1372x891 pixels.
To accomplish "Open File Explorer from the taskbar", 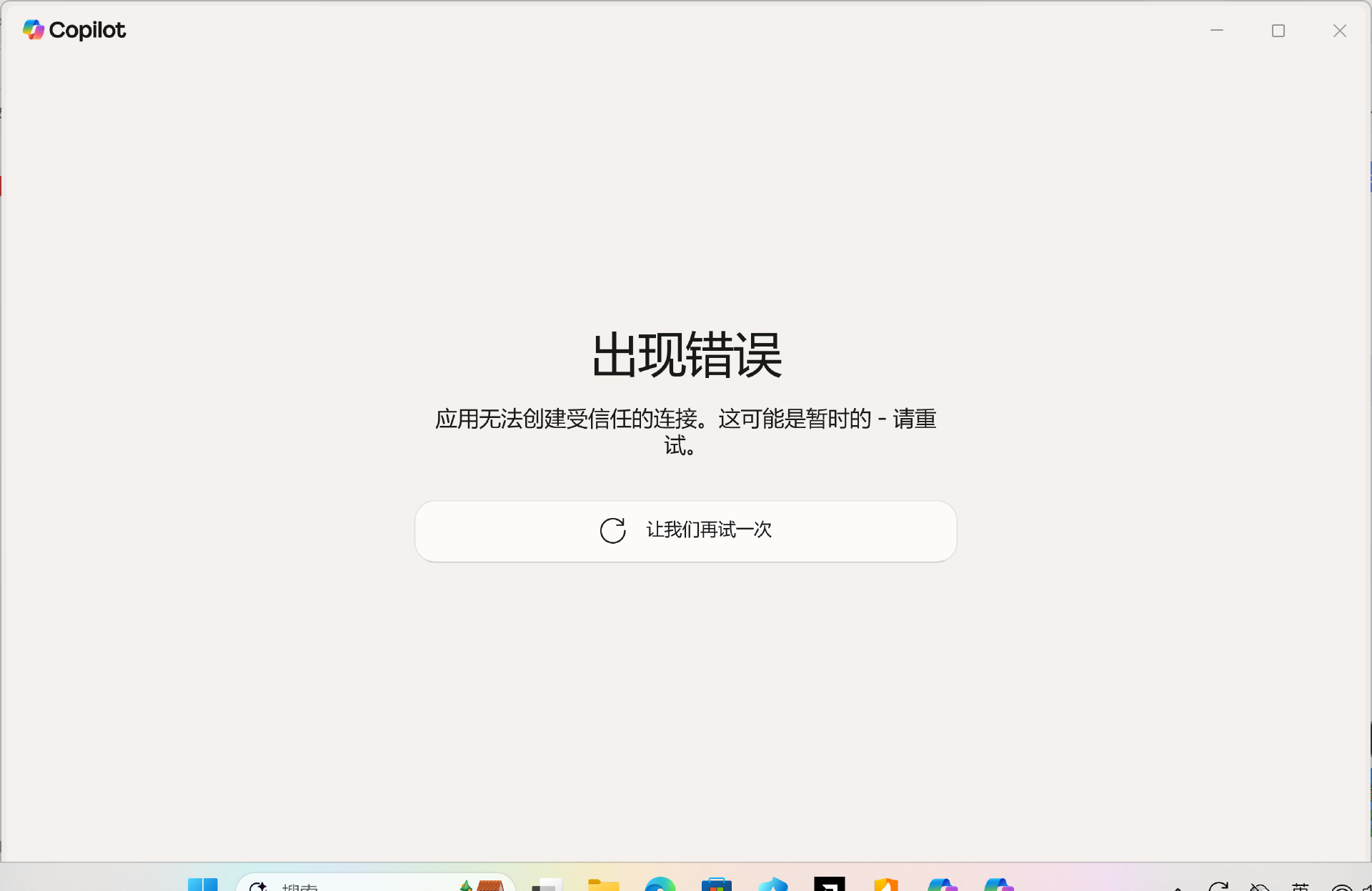I will [603, 885].
